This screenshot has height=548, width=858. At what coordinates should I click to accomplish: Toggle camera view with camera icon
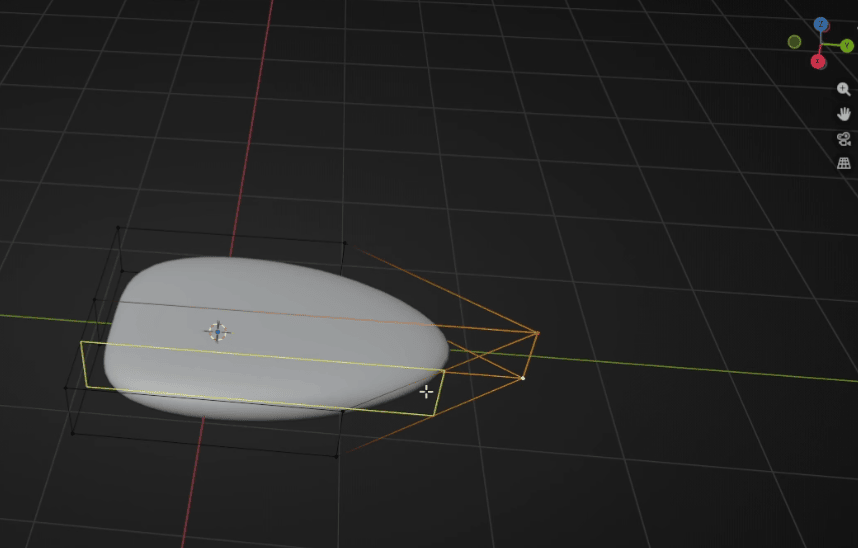coord(843,138)
